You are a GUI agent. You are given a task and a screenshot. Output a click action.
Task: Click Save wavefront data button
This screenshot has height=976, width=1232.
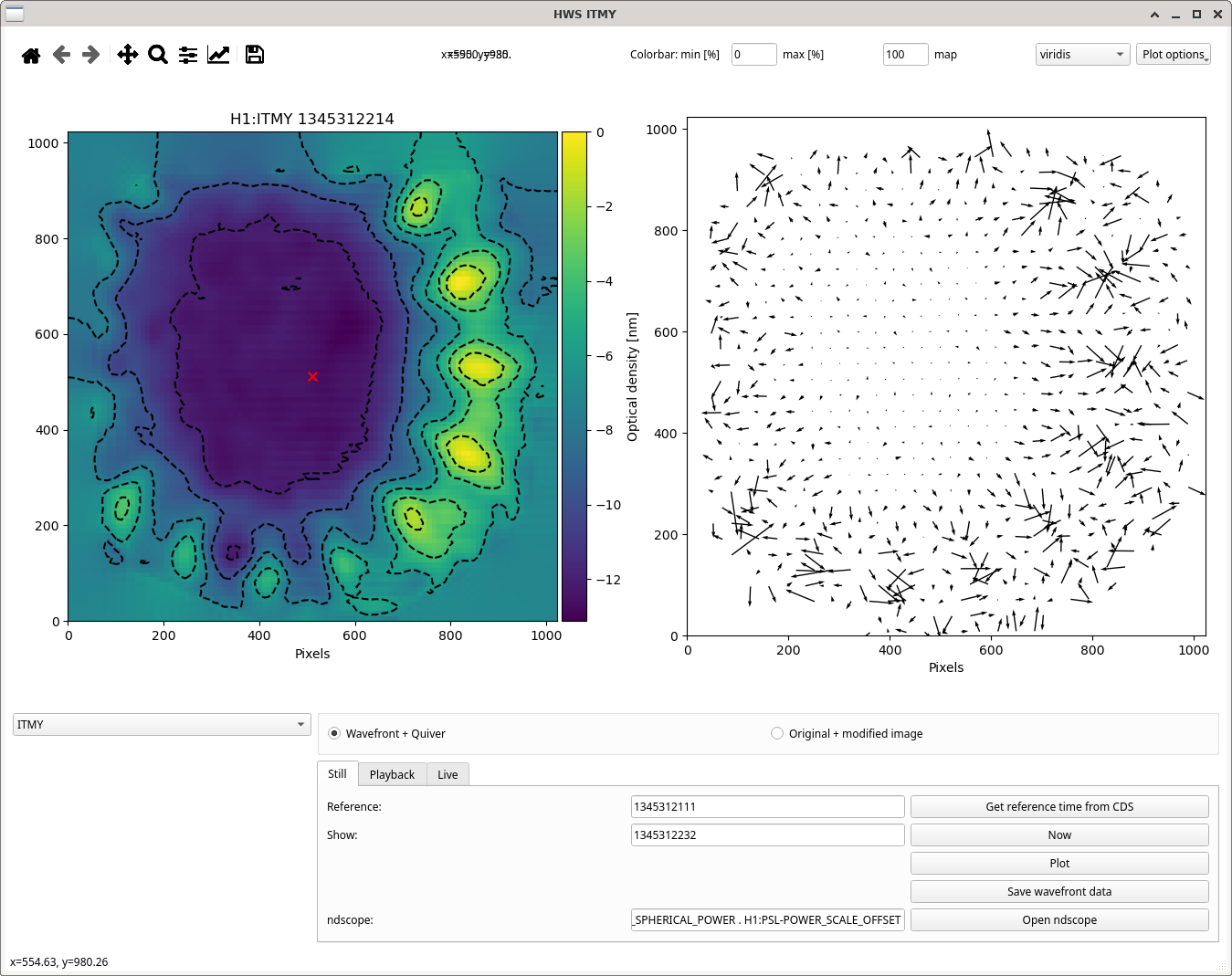pyautogui.click(x=1059, y=891)
